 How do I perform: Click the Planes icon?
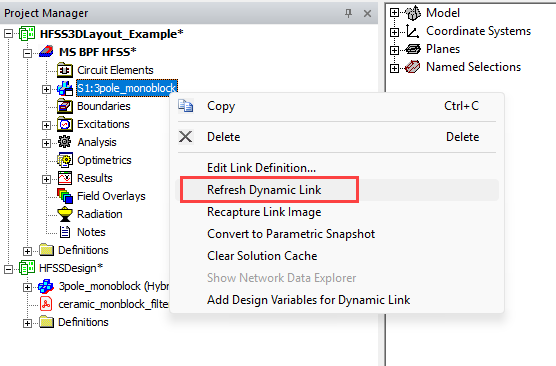tap(413, 49)
